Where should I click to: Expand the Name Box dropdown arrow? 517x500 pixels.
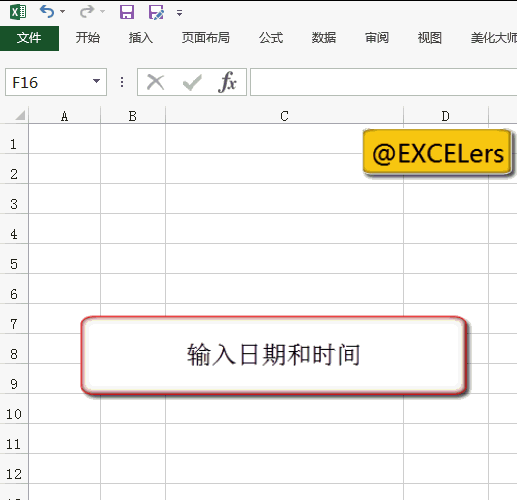[96, 81]
